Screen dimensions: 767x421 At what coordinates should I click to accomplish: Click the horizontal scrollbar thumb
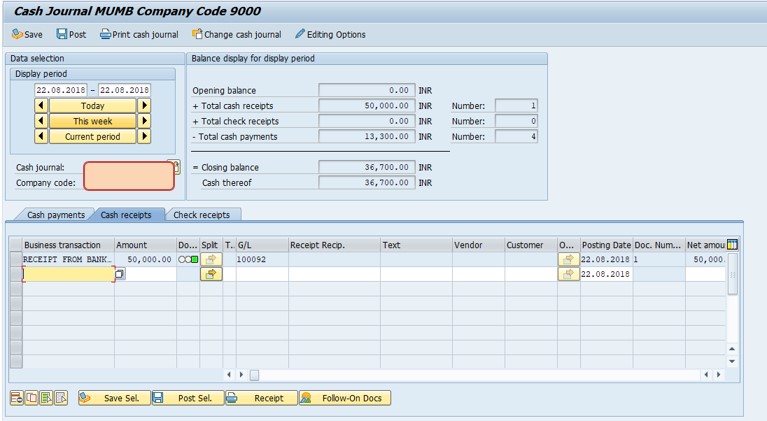[254, 375]
